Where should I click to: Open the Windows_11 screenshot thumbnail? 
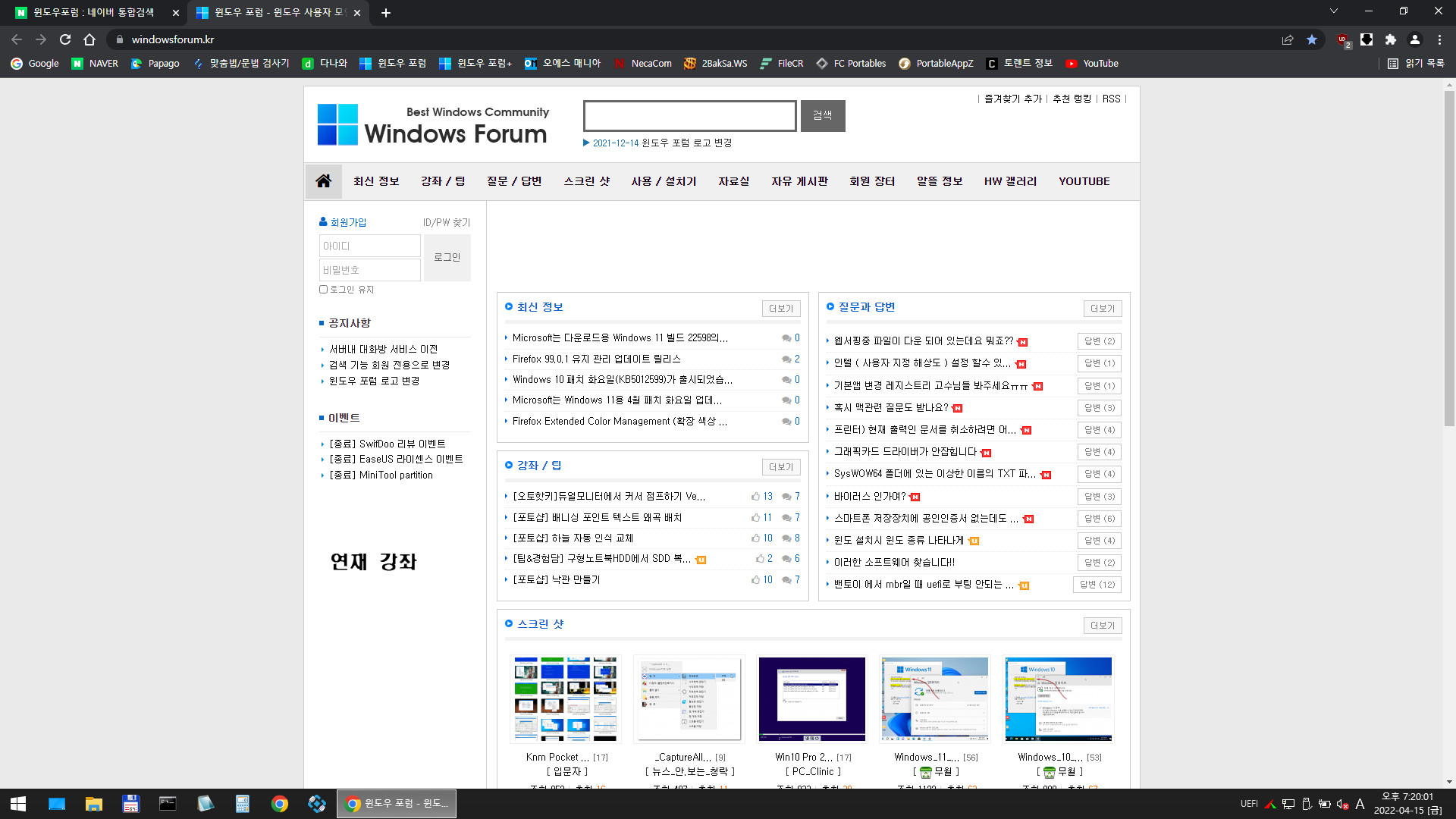pos(934,698)
